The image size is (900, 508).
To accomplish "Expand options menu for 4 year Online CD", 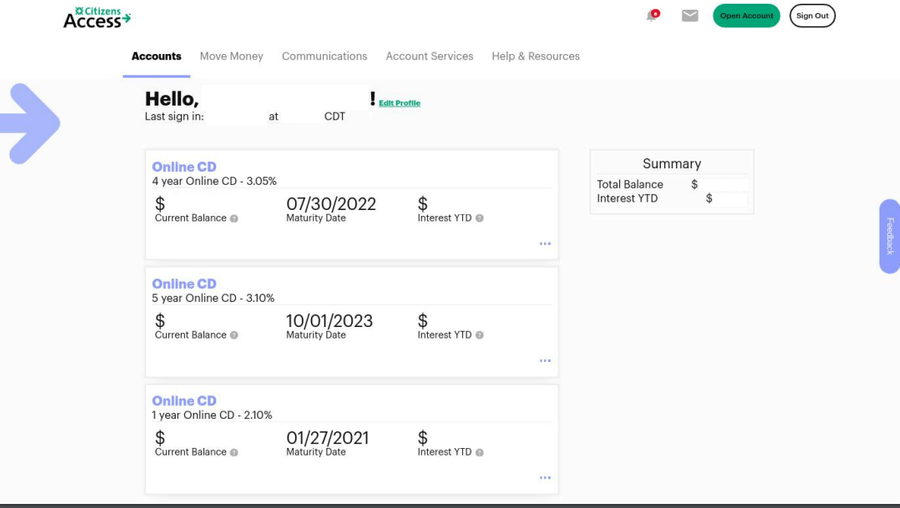I will pyautogui.click(x=545, y=244).
